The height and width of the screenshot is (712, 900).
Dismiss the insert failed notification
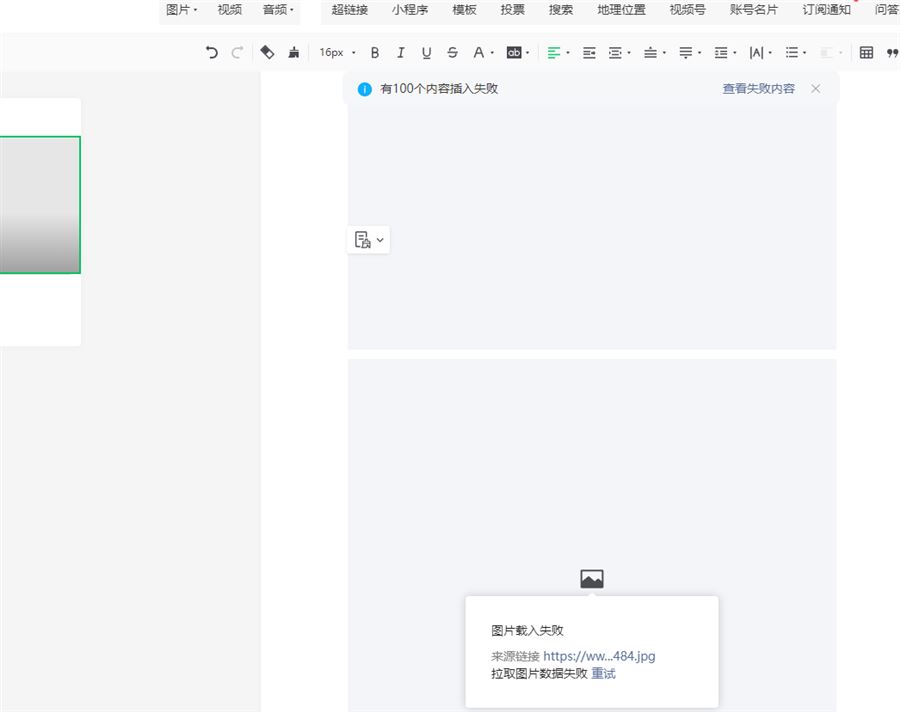816,89
